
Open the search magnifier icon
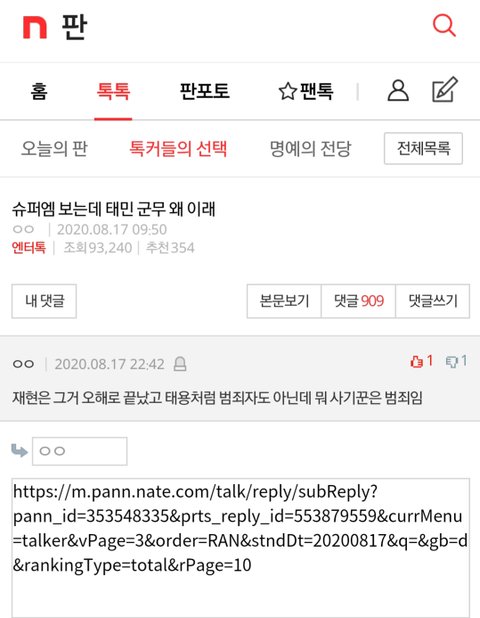[x=444, y=26]
